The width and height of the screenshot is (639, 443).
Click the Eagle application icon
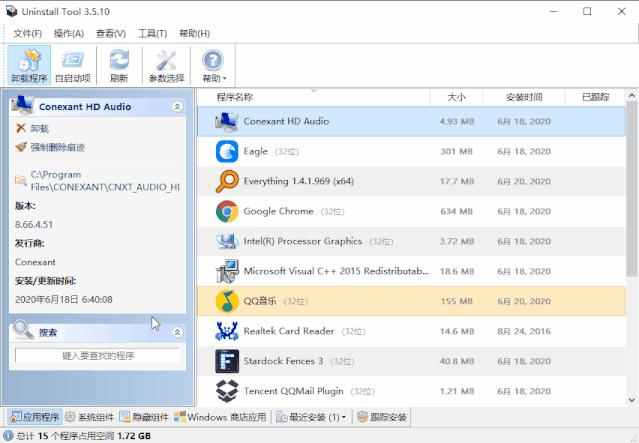click(x=227, y=151)
